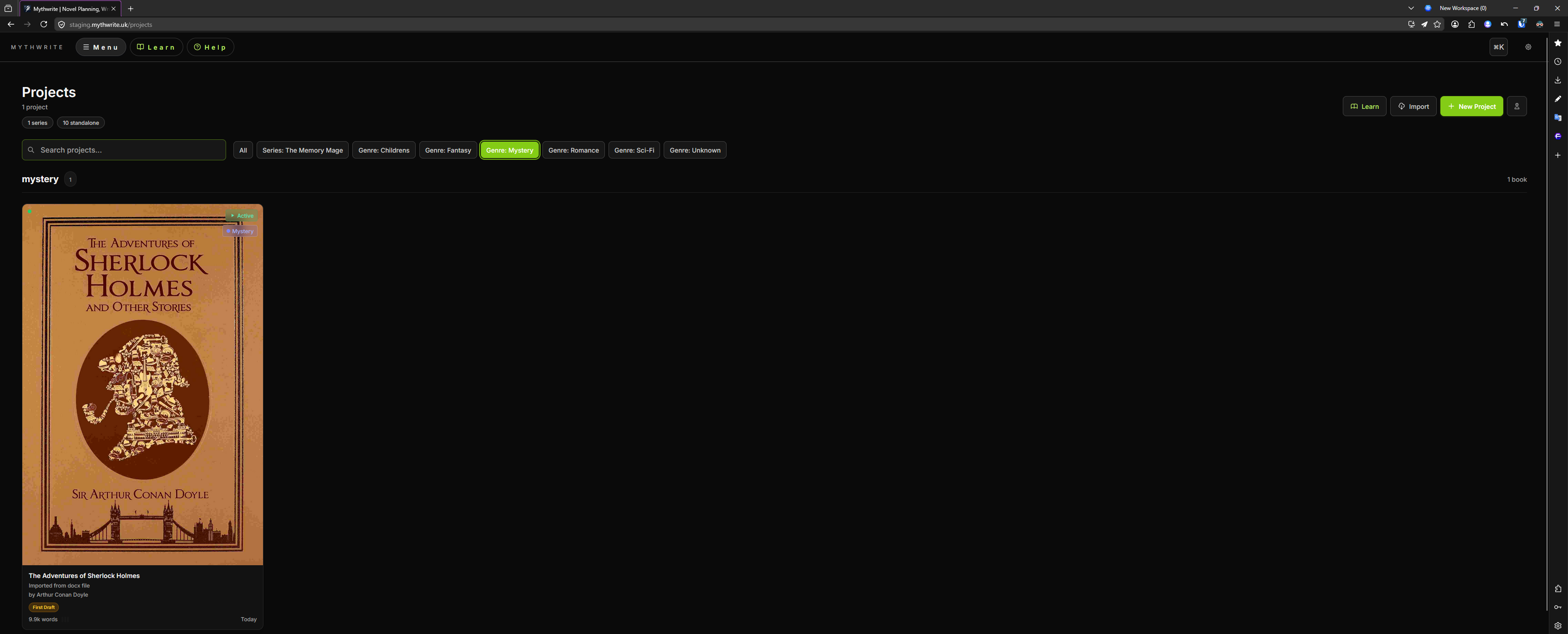Open the ⌘K command palette
The height and width of the screenshot is (634, 1568).
(x=1498, y=47)
